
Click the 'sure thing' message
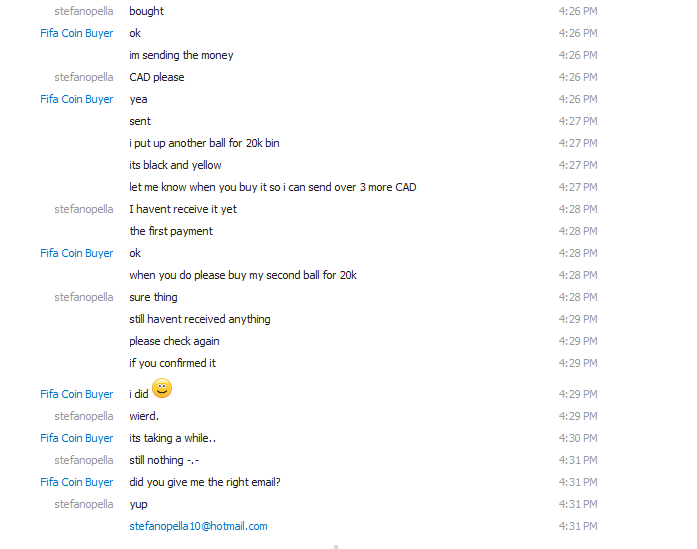click(153, 297)
